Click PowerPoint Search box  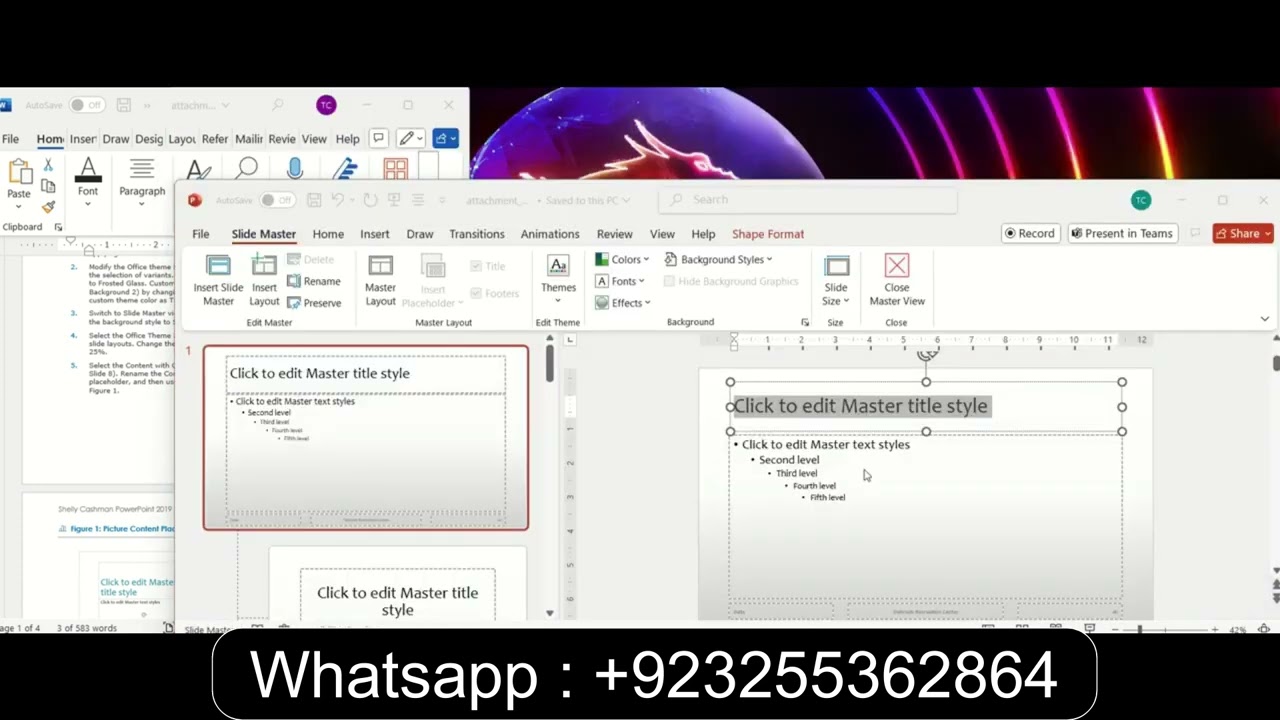point(808,200)
